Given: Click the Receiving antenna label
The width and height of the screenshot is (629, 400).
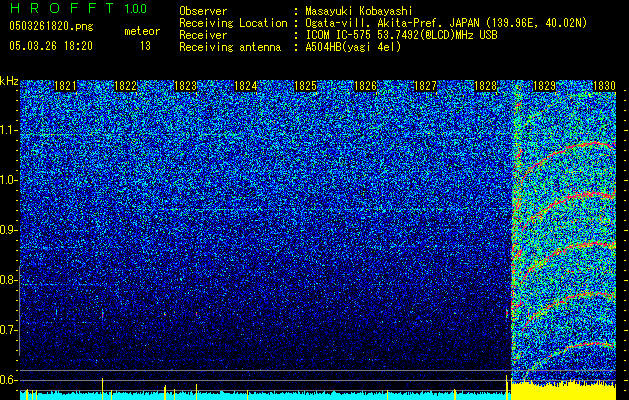Looking at the screenshot, I should [230, 47].
